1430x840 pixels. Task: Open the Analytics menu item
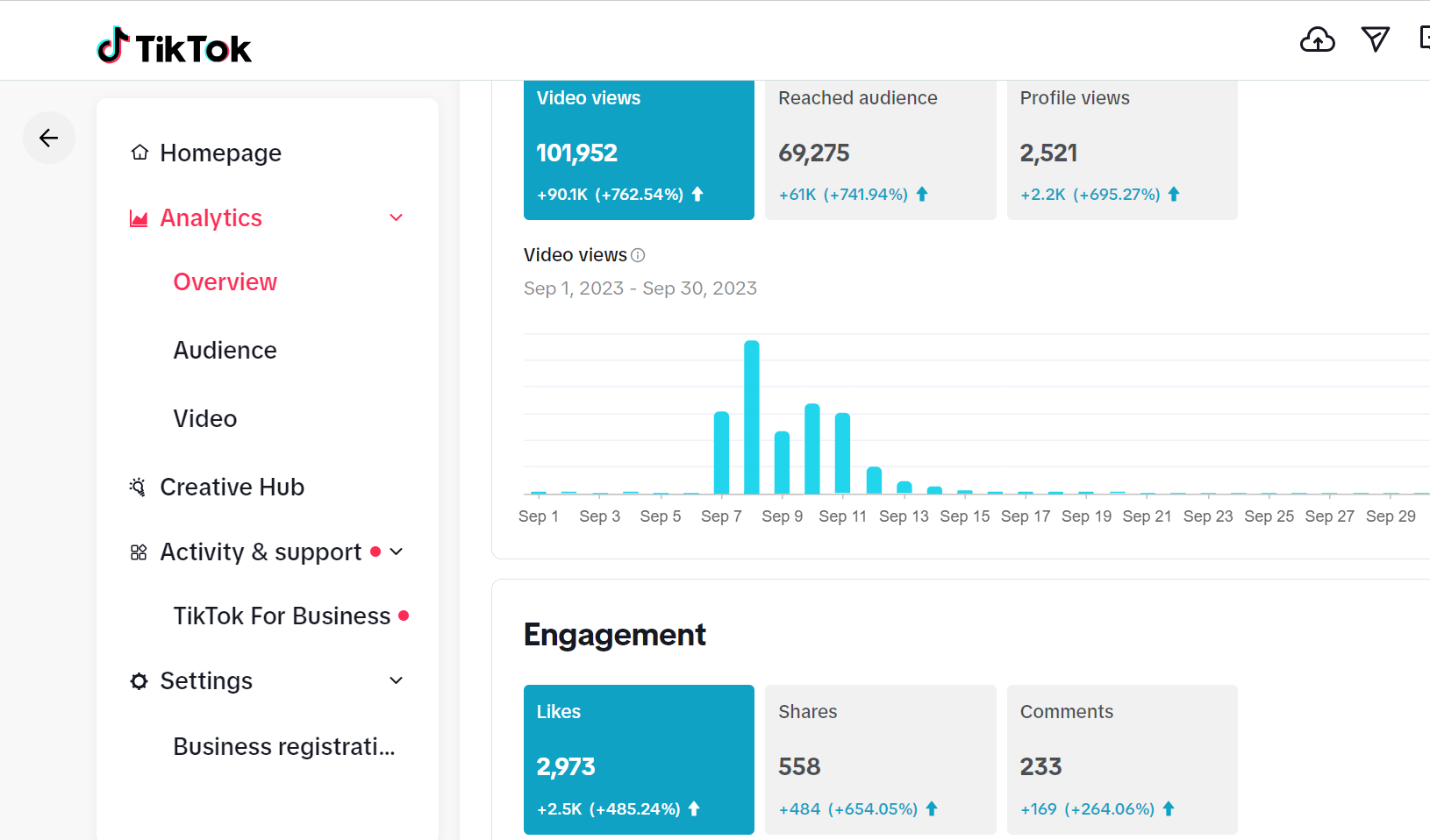pyautogui.click(x=211, y=217)
